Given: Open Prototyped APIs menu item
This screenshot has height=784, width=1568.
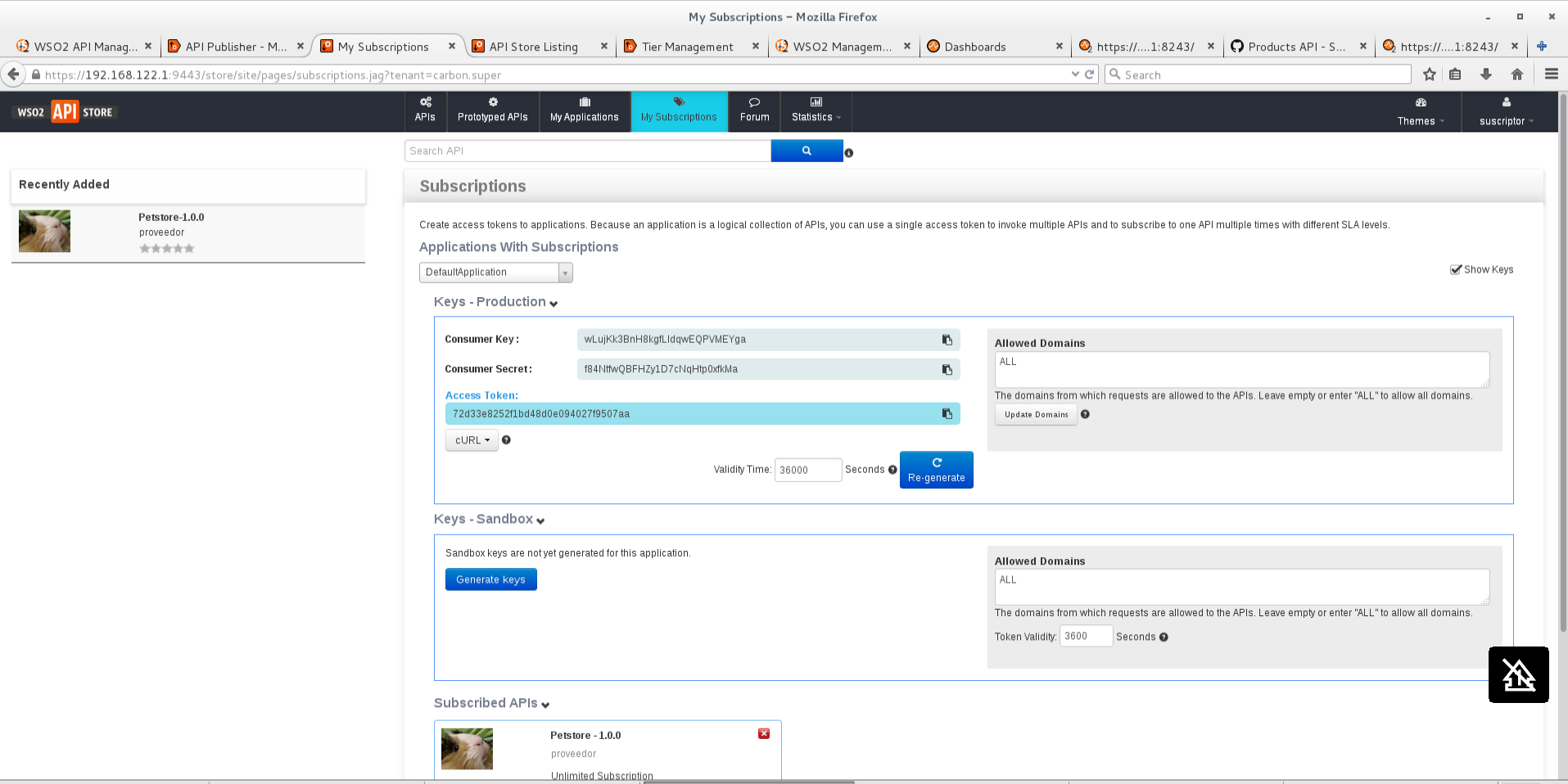Looking at the screenshot, I should (493, 111).
